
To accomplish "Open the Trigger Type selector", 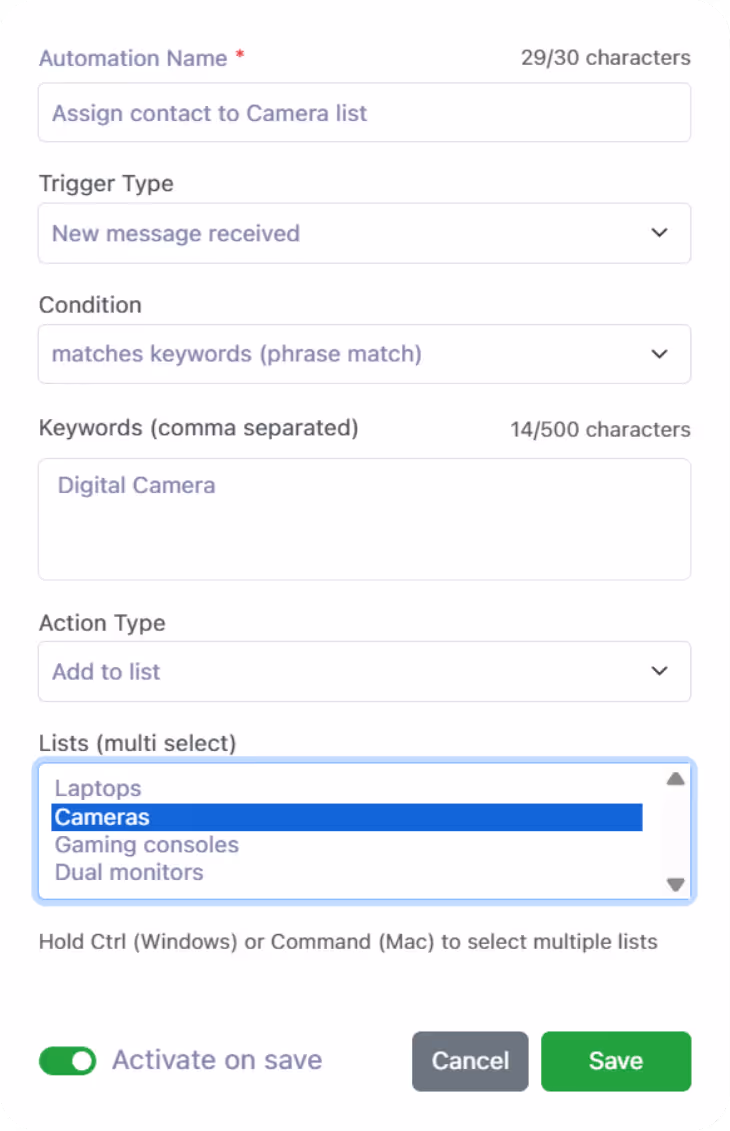I will 364,233.
